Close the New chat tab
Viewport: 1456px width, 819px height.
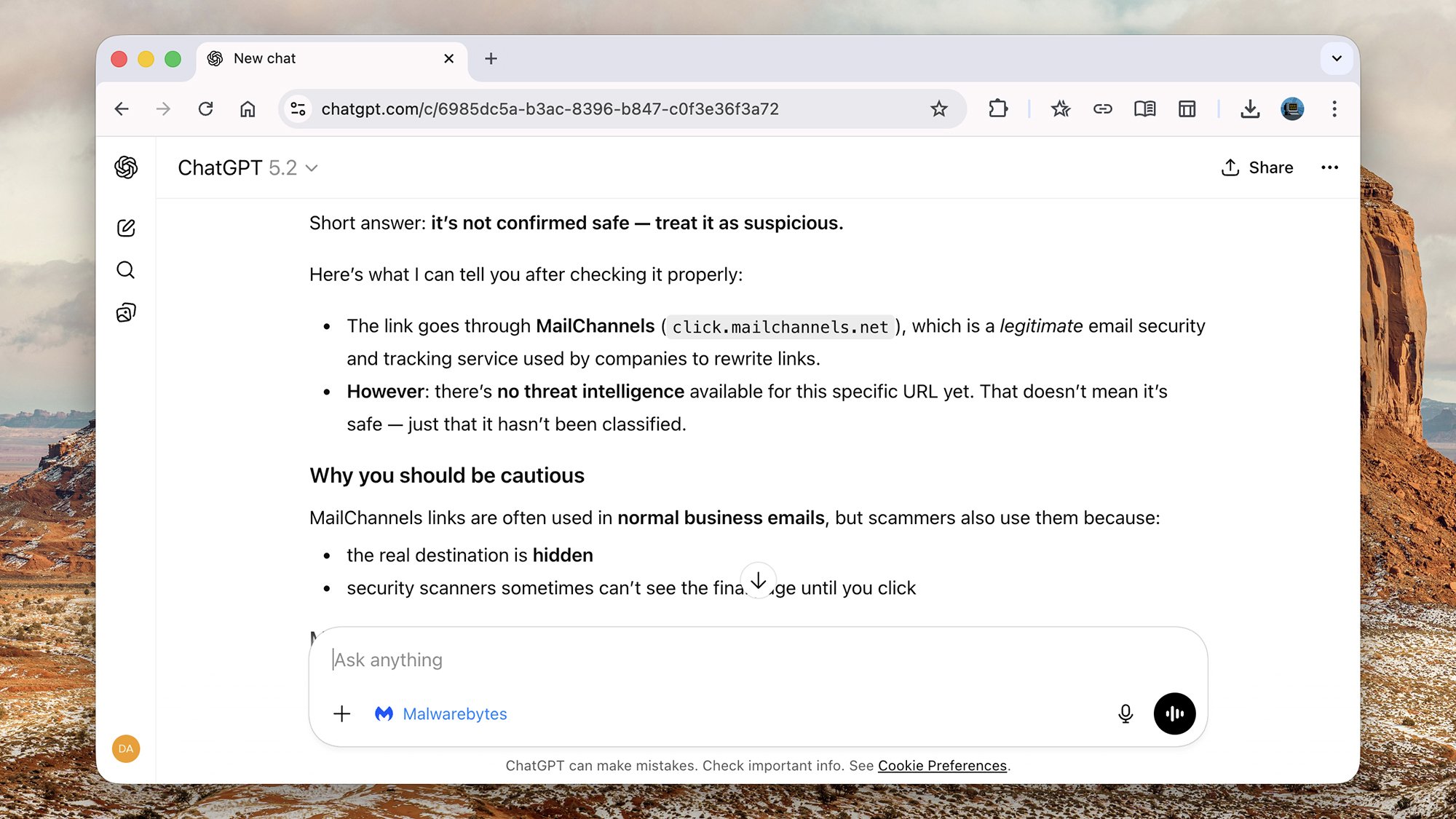click(x=449, y=58)
